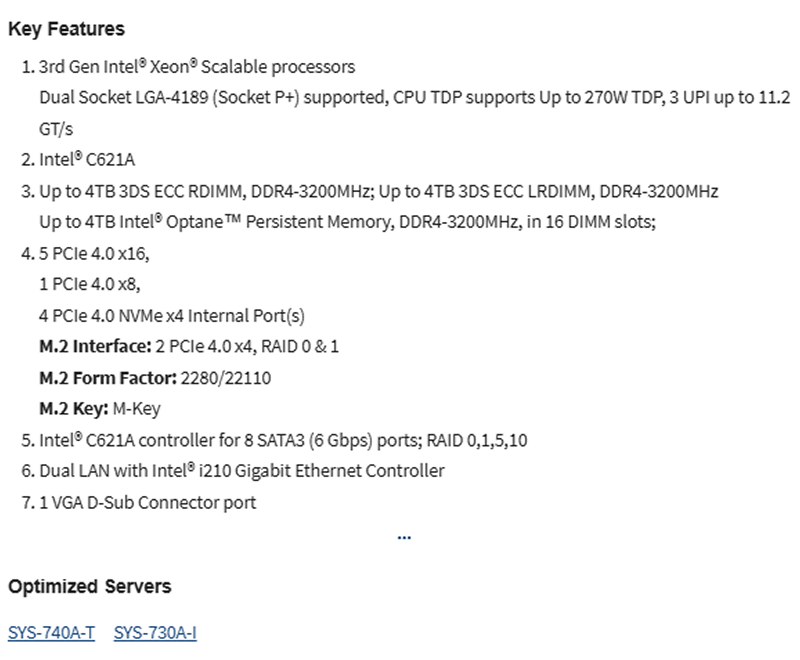Image resolution: width=800 pixels, height=660 pixels.
Task: Click the Dual Socket LGA-4189 description text
Action: point(415,97)
